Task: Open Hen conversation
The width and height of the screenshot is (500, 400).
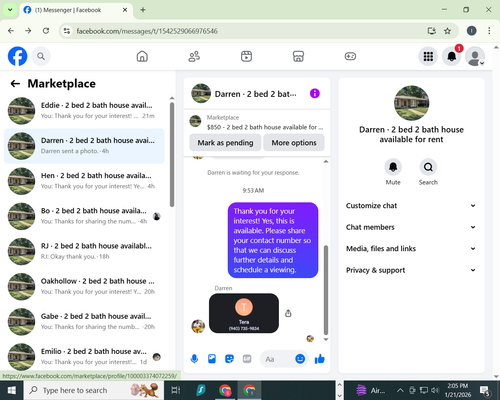Action: (84, 181)
